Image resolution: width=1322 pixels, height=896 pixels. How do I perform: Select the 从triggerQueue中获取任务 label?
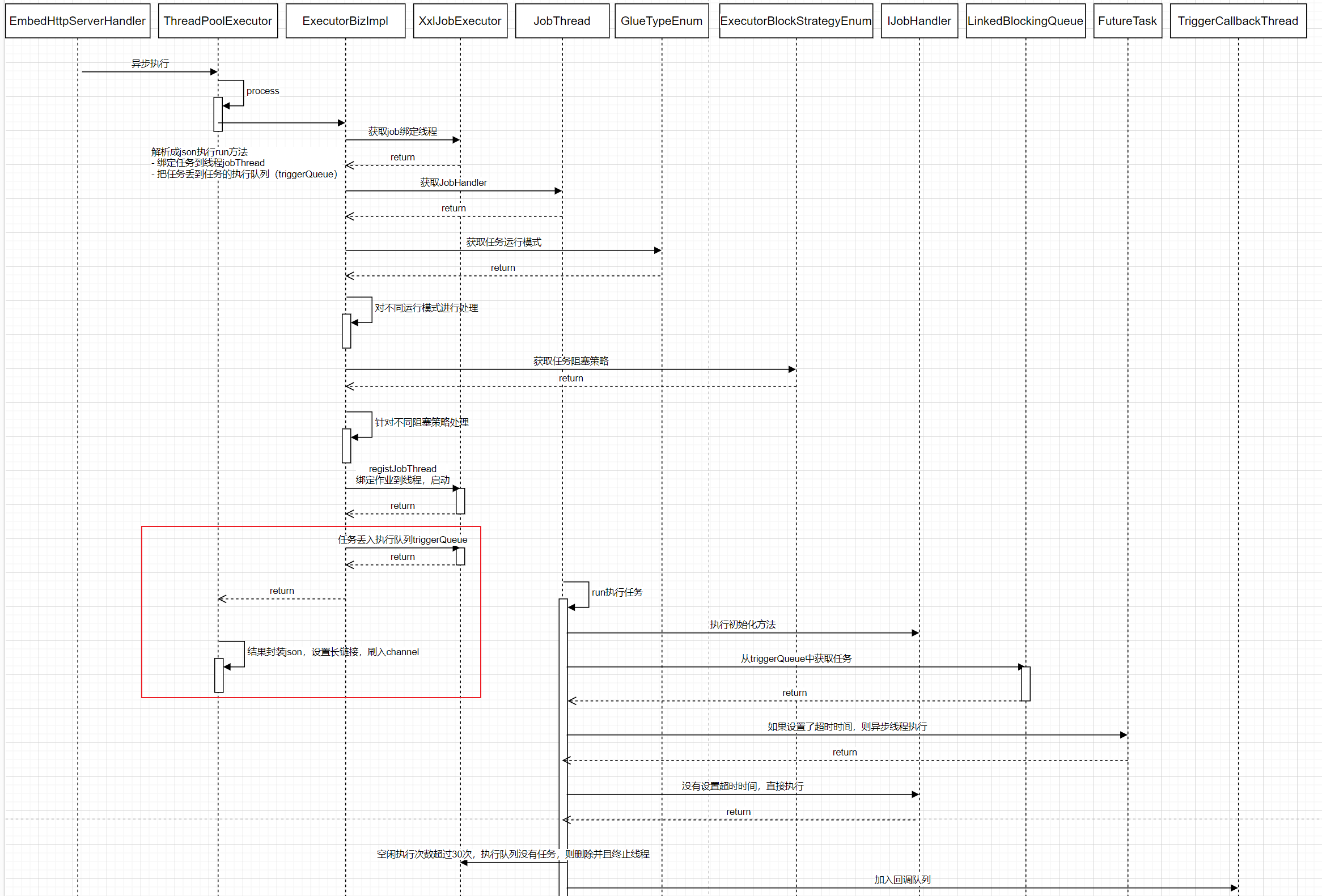click(x=796, y=659)
